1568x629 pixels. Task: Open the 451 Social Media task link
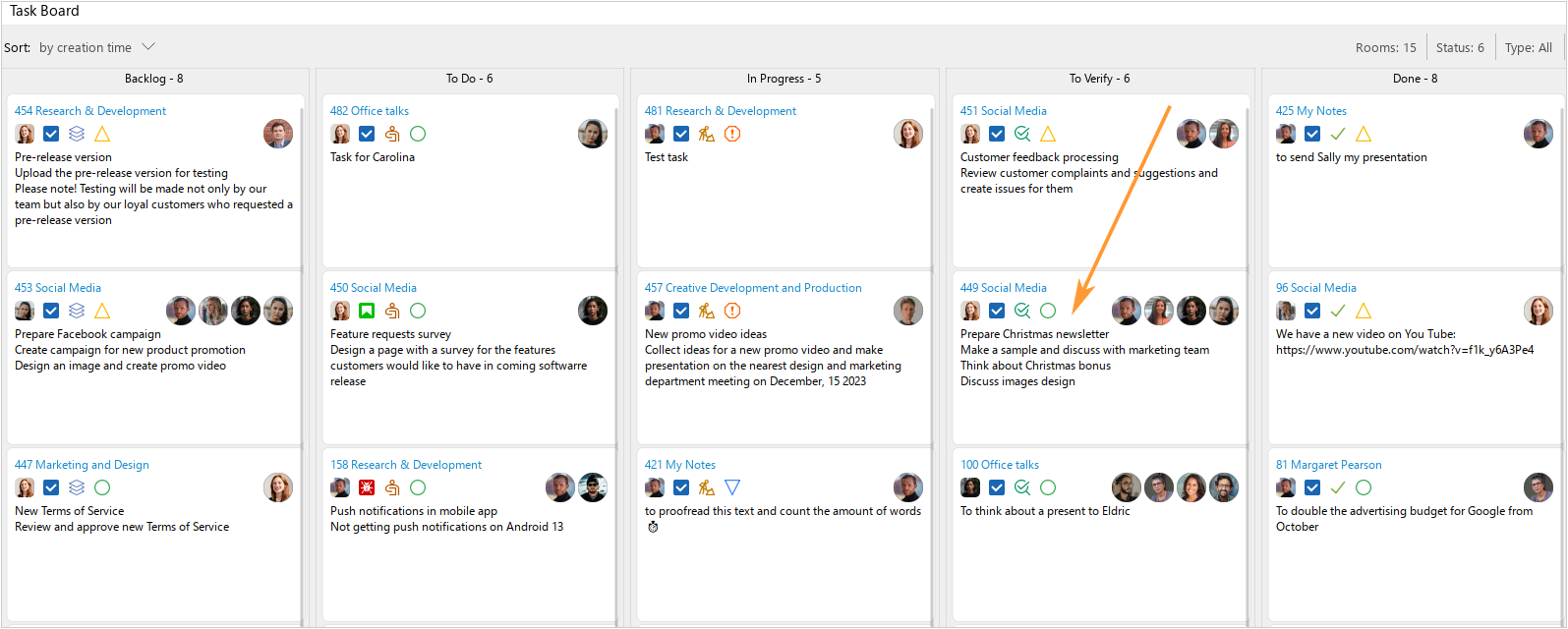pyautogui.click(x=1003, y=111)
